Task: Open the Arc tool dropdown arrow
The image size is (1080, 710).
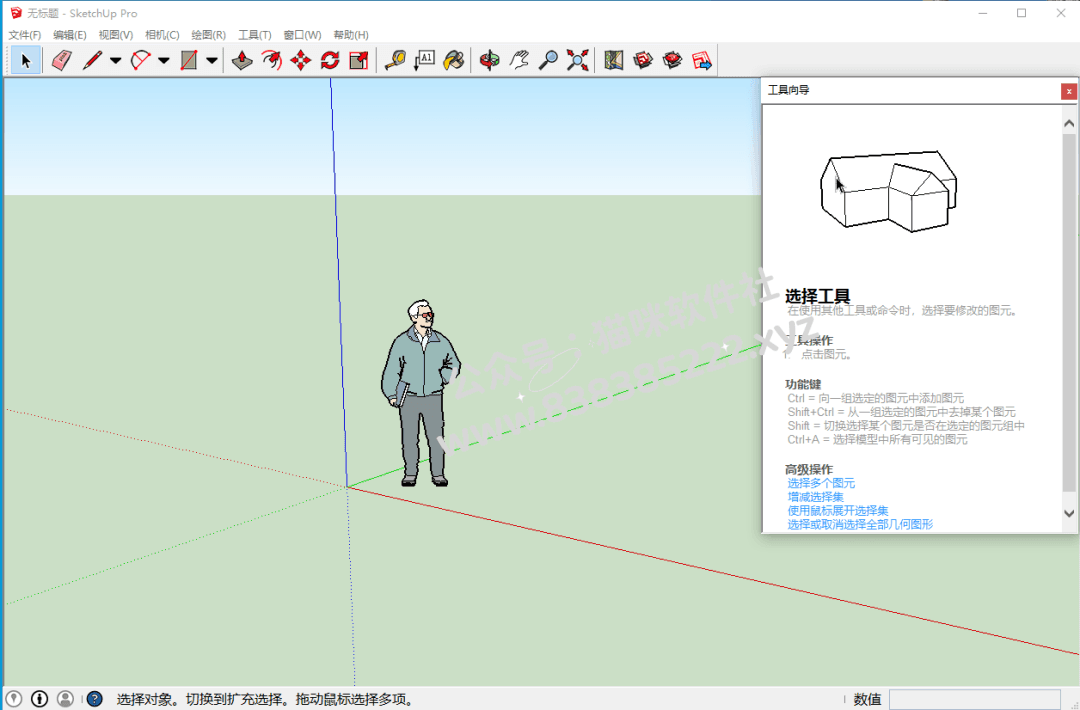Action: [x=164, y=61]
